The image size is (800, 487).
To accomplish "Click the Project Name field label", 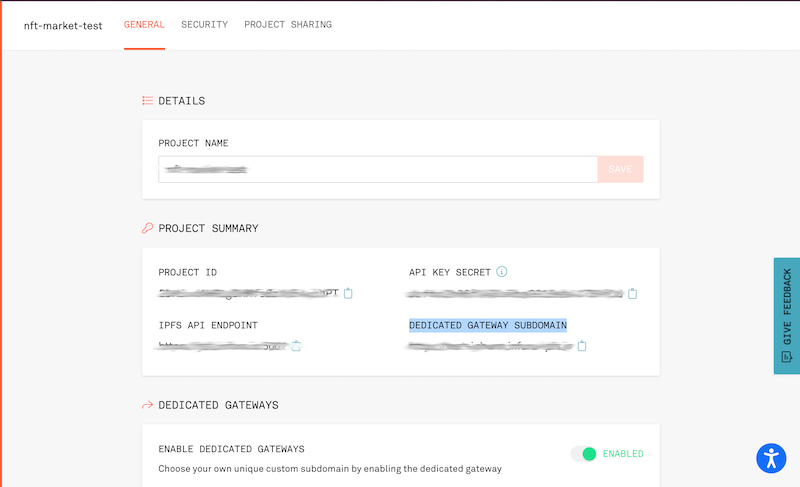I will [193, 143].
